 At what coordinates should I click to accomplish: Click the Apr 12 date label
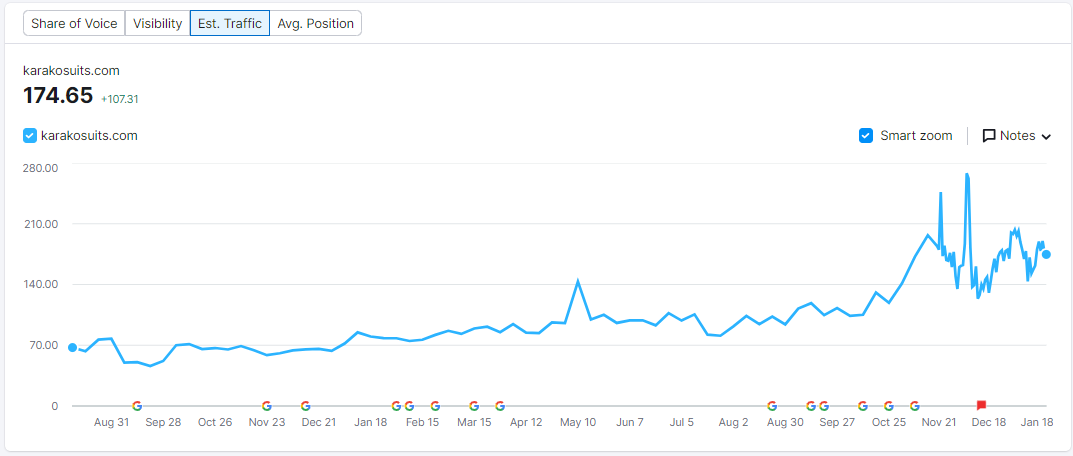[526, 422]
